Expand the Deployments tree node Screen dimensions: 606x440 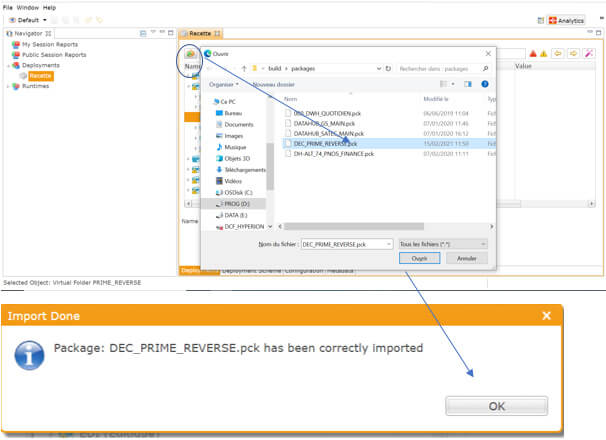tap(8, 65)
